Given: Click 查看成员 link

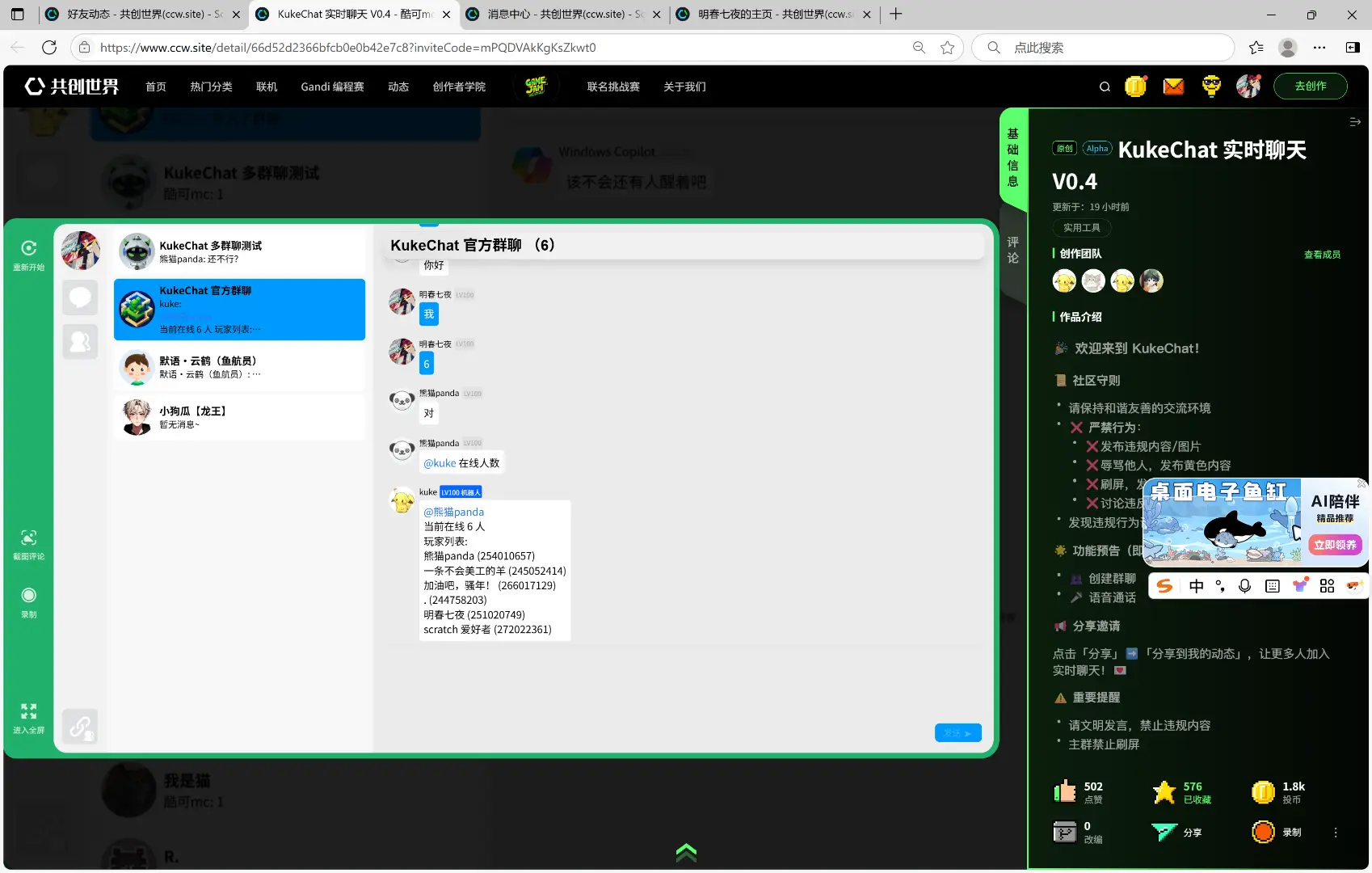Looking at the screenshot, I should 1322,255.
